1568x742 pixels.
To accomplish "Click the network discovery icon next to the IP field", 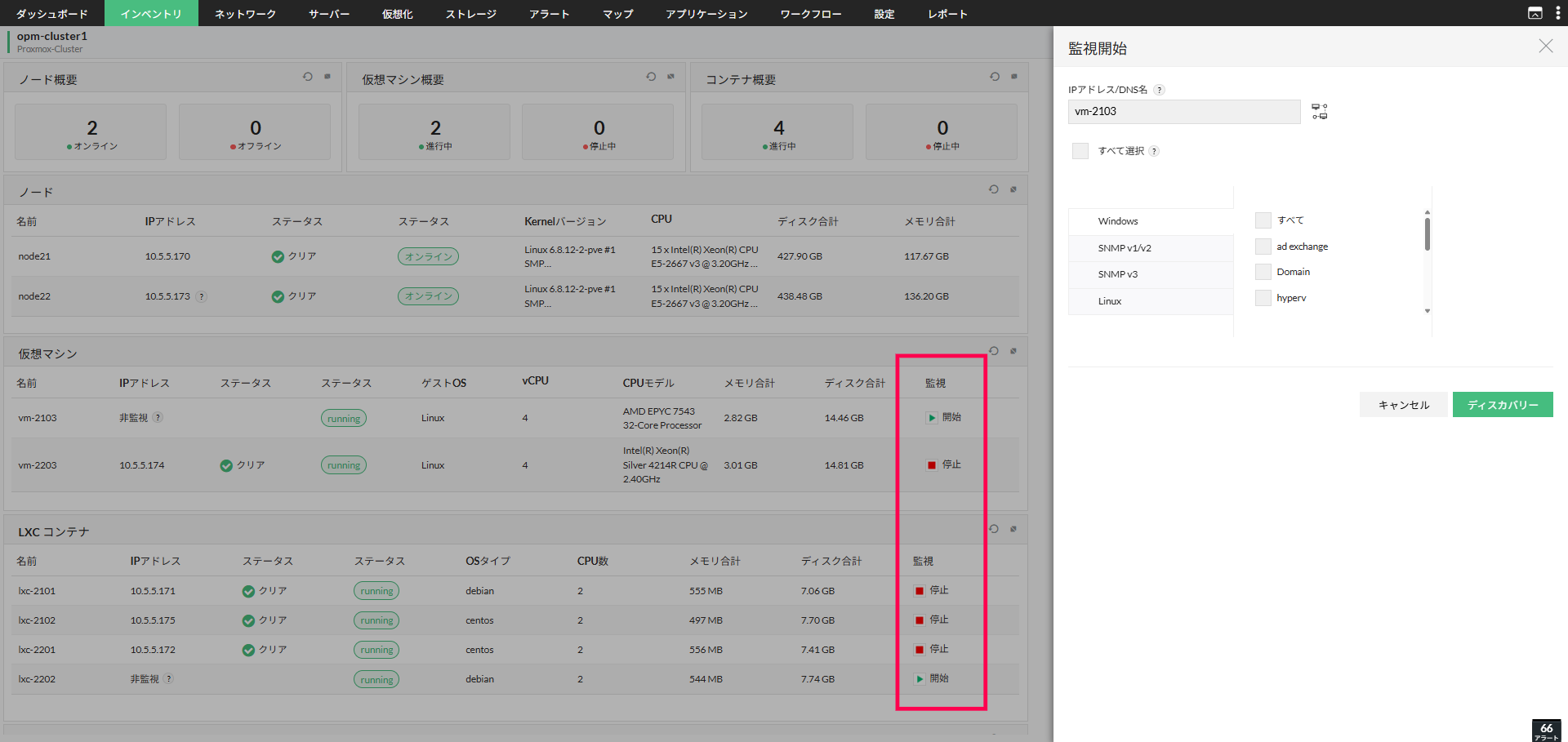I will coord(1320,112).
